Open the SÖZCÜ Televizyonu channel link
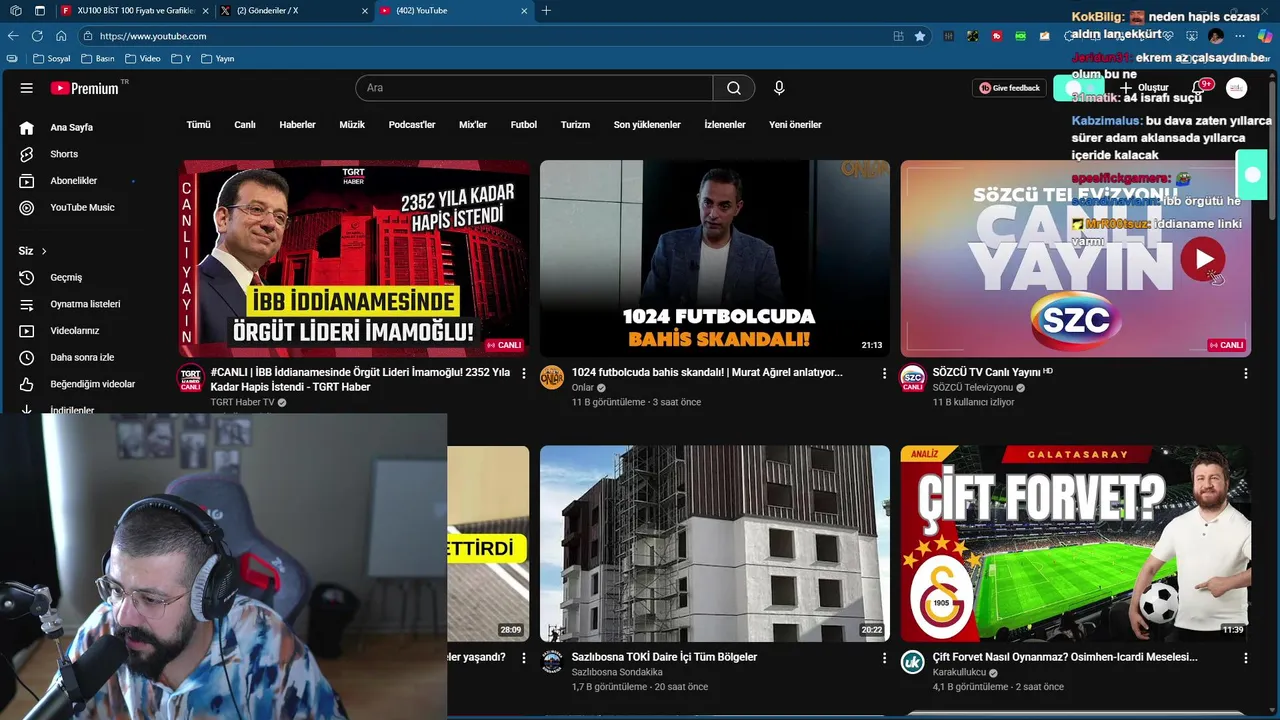This screenshot has width=1280, height=720. (x=973, y=387)
